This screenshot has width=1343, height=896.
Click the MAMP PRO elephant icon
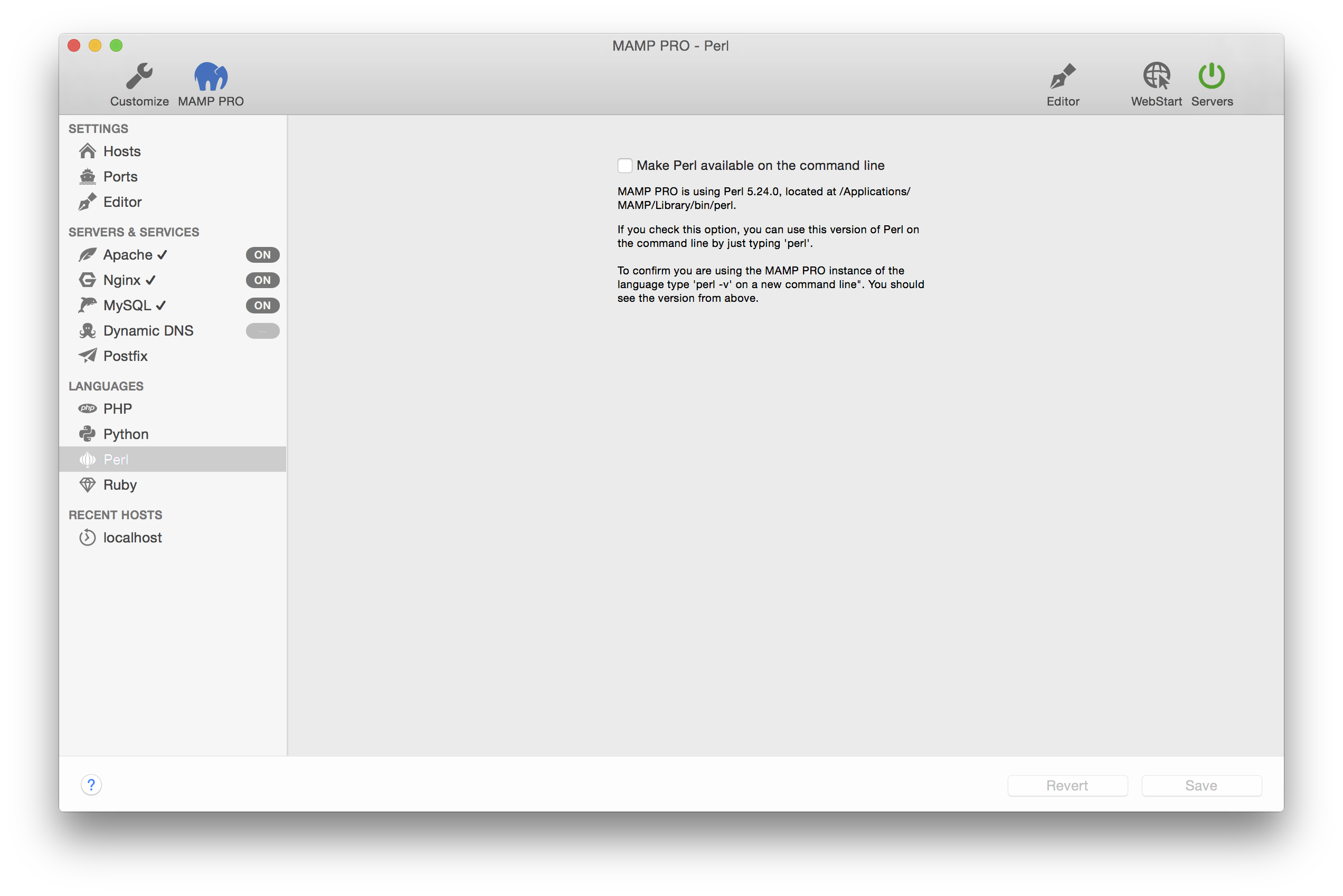[x=211, y=76]
